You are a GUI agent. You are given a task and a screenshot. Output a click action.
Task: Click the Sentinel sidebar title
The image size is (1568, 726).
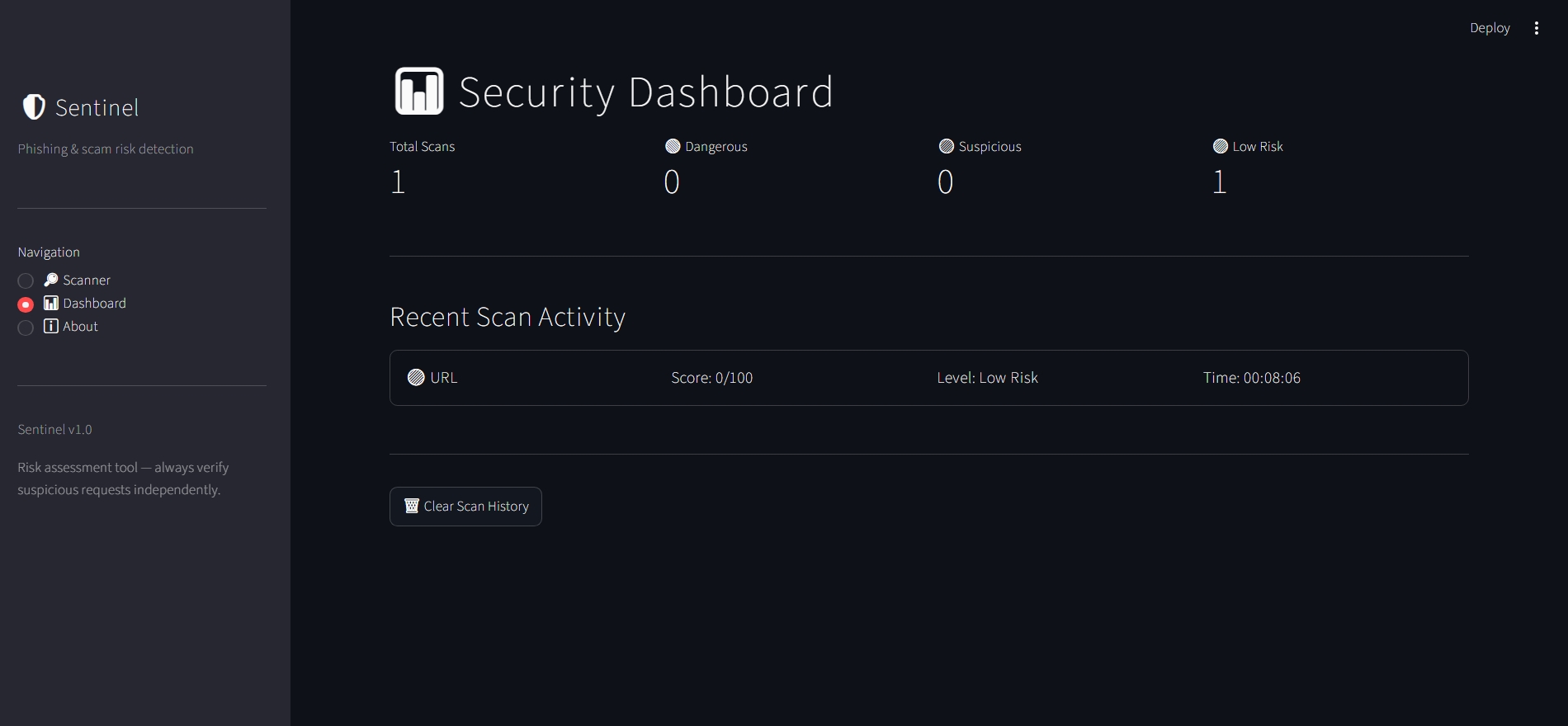point(97,107)
